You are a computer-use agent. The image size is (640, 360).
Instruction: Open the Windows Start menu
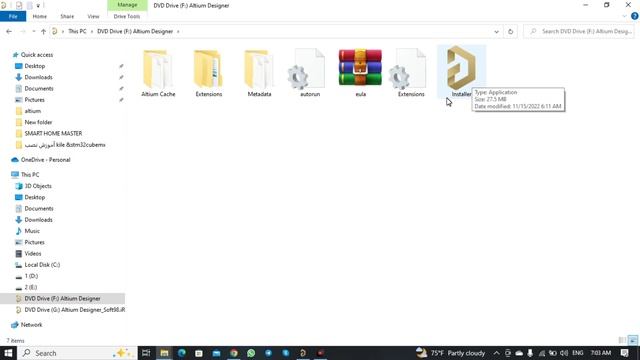coord(8,353)
